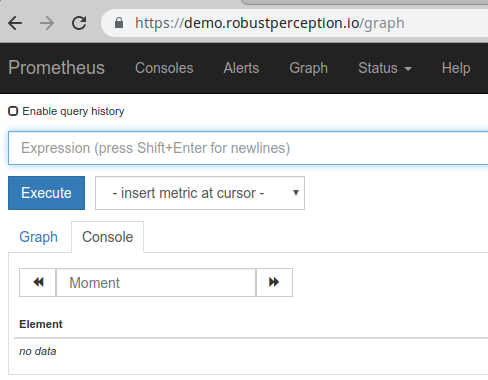Go to Graph in the top navbar
The height and width of the screenshot is (380, 488).
coord(309,68)
